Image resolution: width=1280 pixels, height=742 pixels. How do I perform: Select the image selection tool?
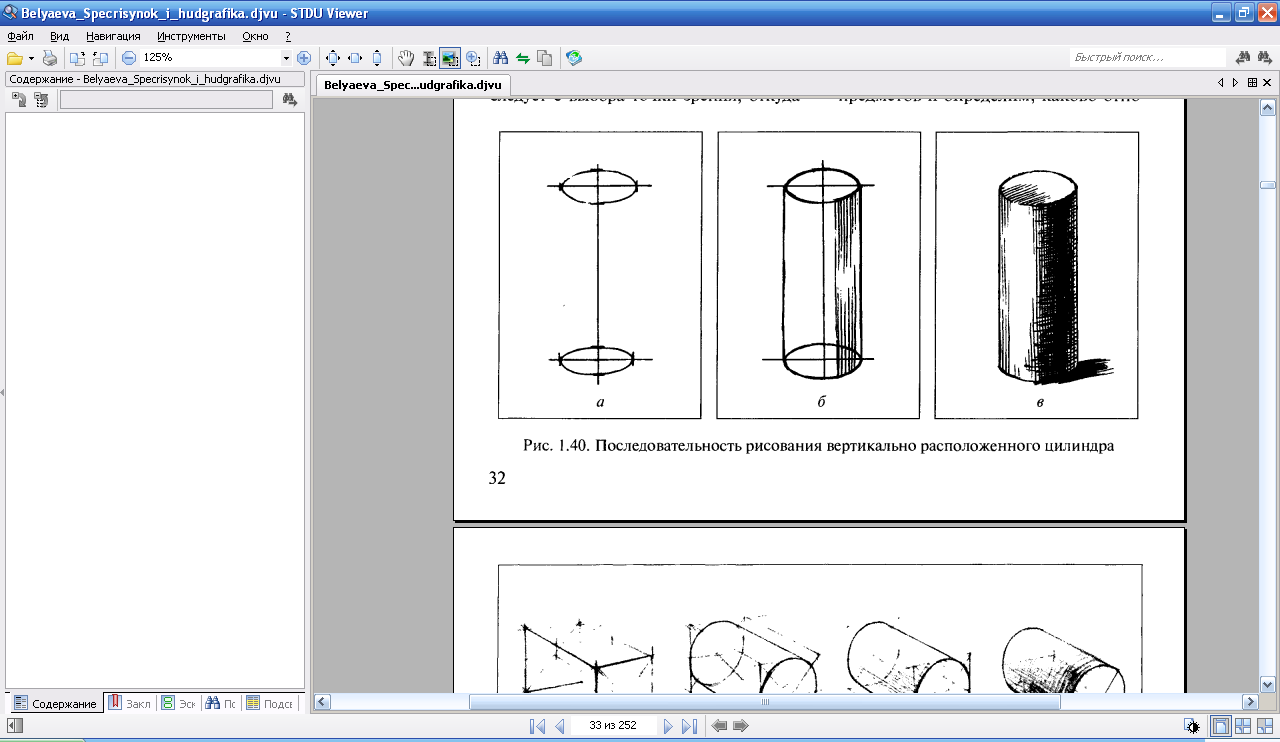click(x=450, y=58)
